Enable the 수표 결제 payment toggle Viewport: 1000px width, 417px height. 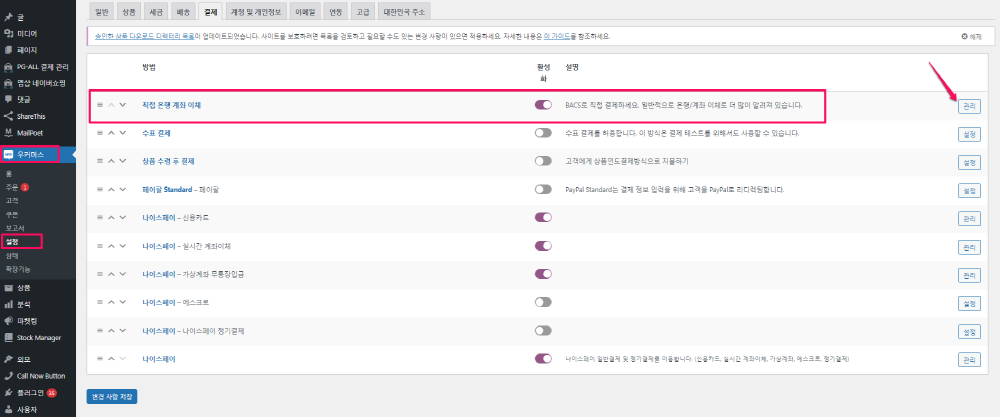tap(543, 133)
